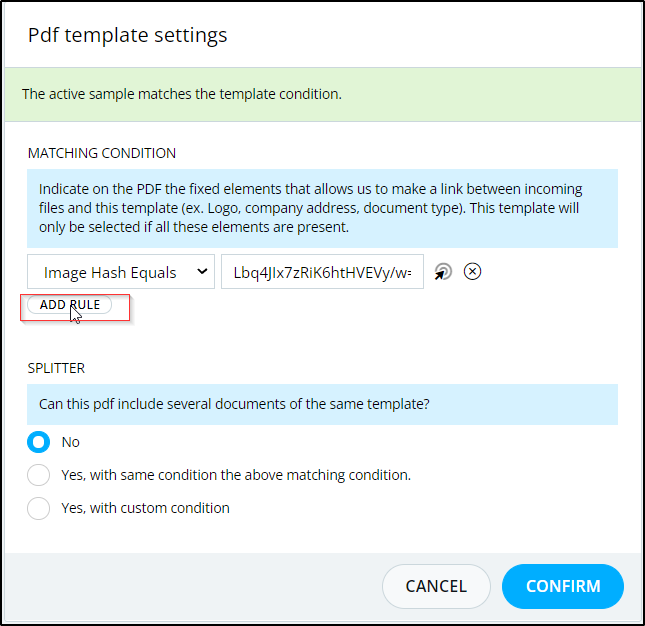Click the SPLITTER section heading
This screenshot has width=645, height=626.
pyautogui.click(x=56, y=368)
